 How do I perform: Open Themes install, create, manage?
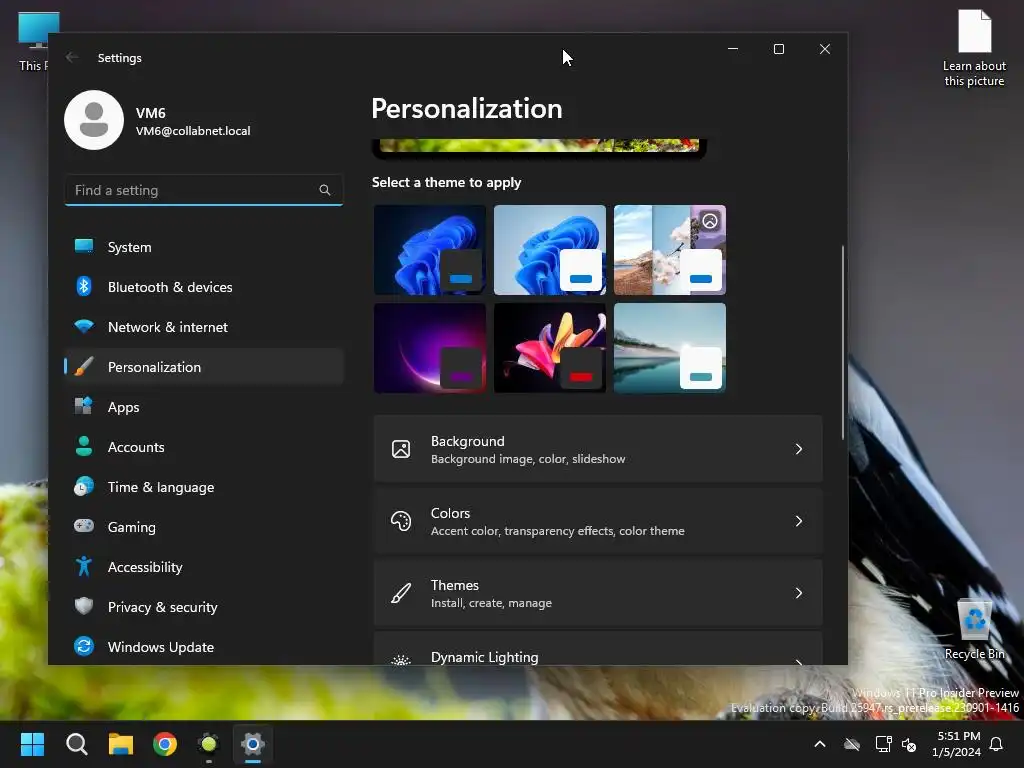(598, 593)
